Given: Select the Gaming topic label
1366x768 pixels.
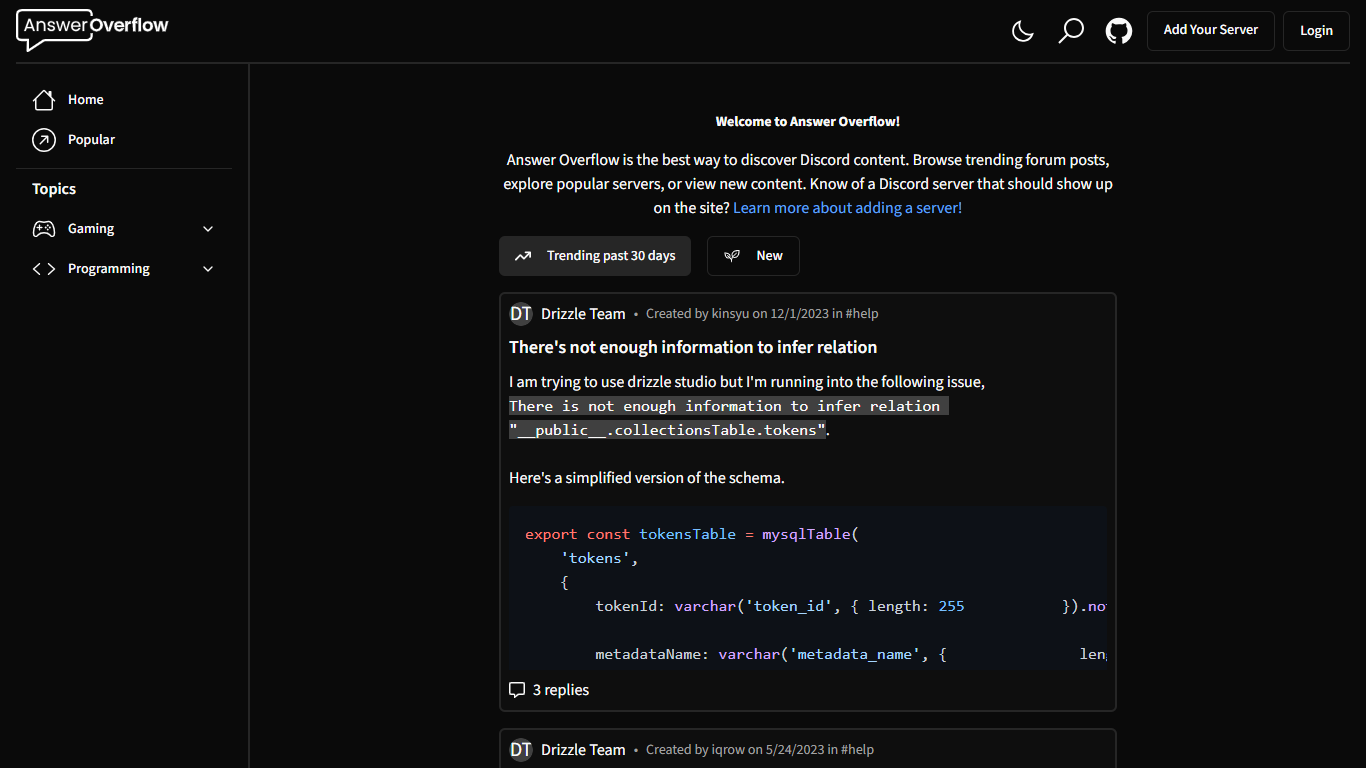Looking at the screenshot, I should click(x=91, y=229).
